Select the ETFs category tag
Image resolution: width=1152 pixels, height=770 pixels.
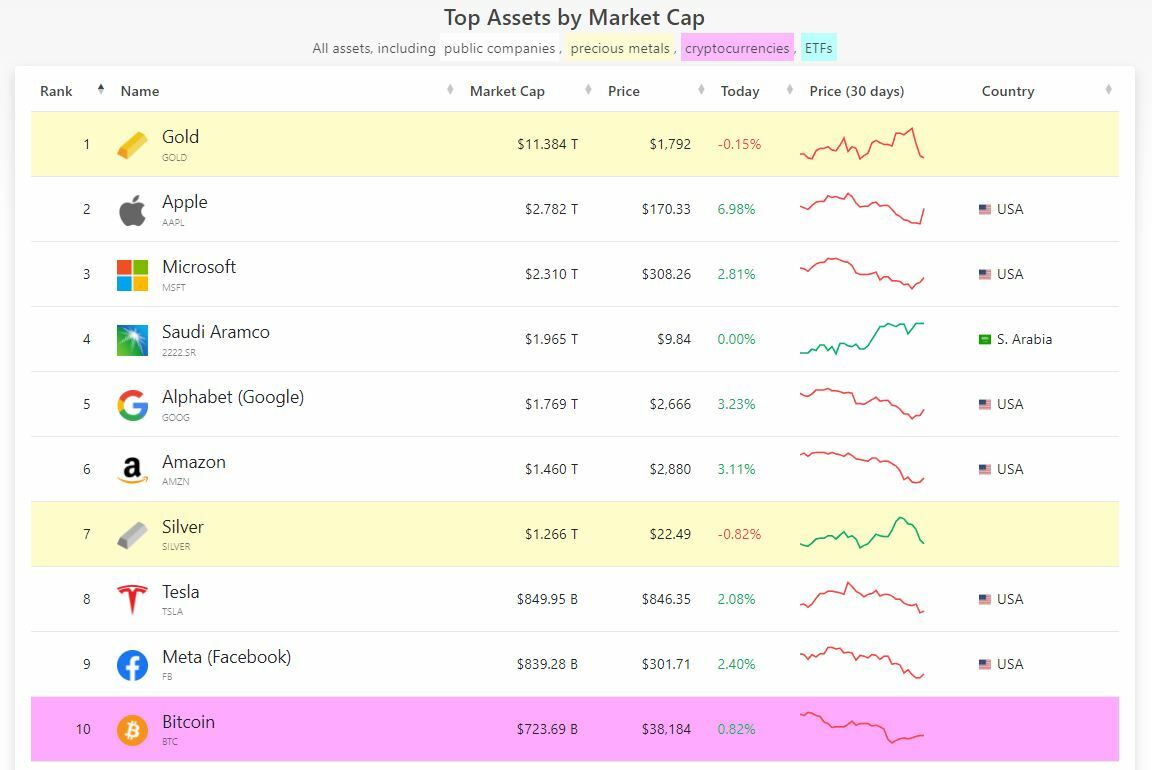818,48
